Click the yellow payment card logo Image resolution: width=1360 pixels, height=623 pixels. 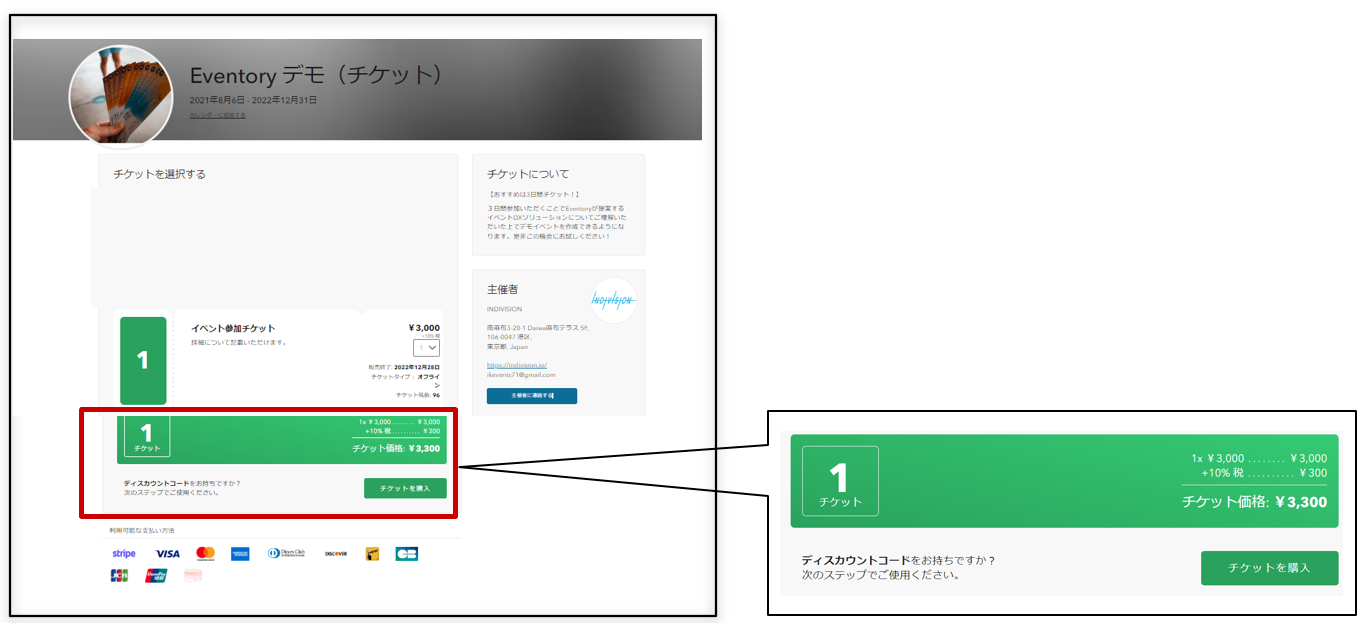[x=372, y=553]
